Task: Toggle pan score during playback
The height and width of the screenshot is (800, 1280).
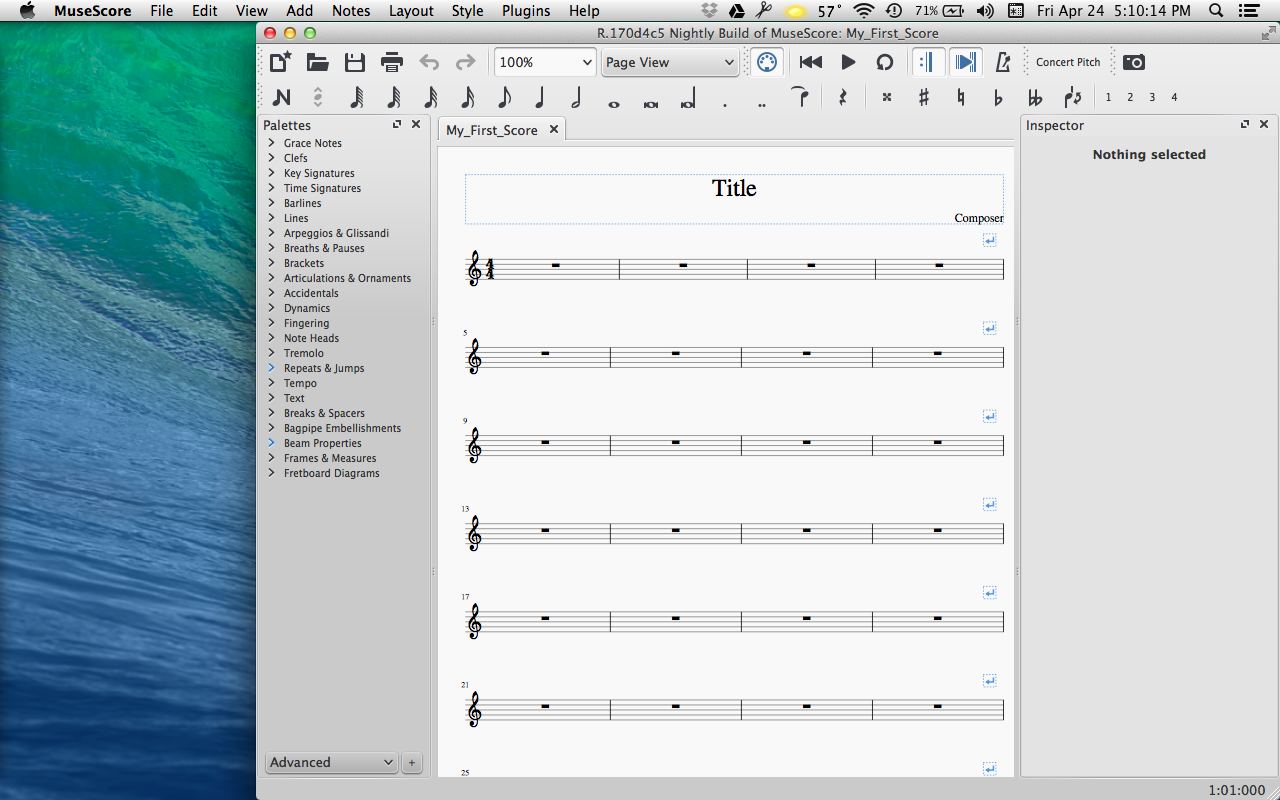Action: pos(965,62)
